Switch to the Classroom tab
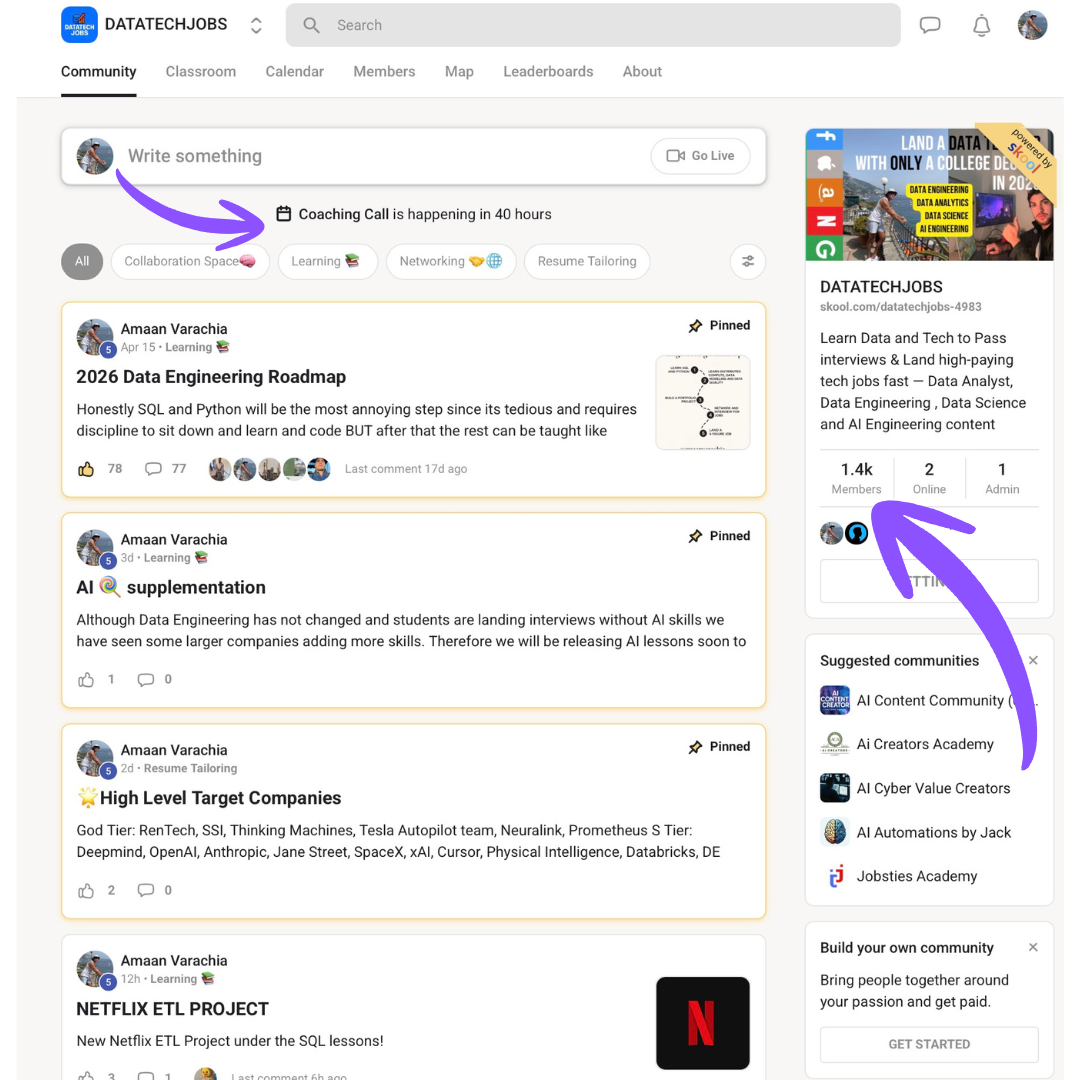Image resolution: width=1080 pixels, height=1080 pixels. click(200, 72)
